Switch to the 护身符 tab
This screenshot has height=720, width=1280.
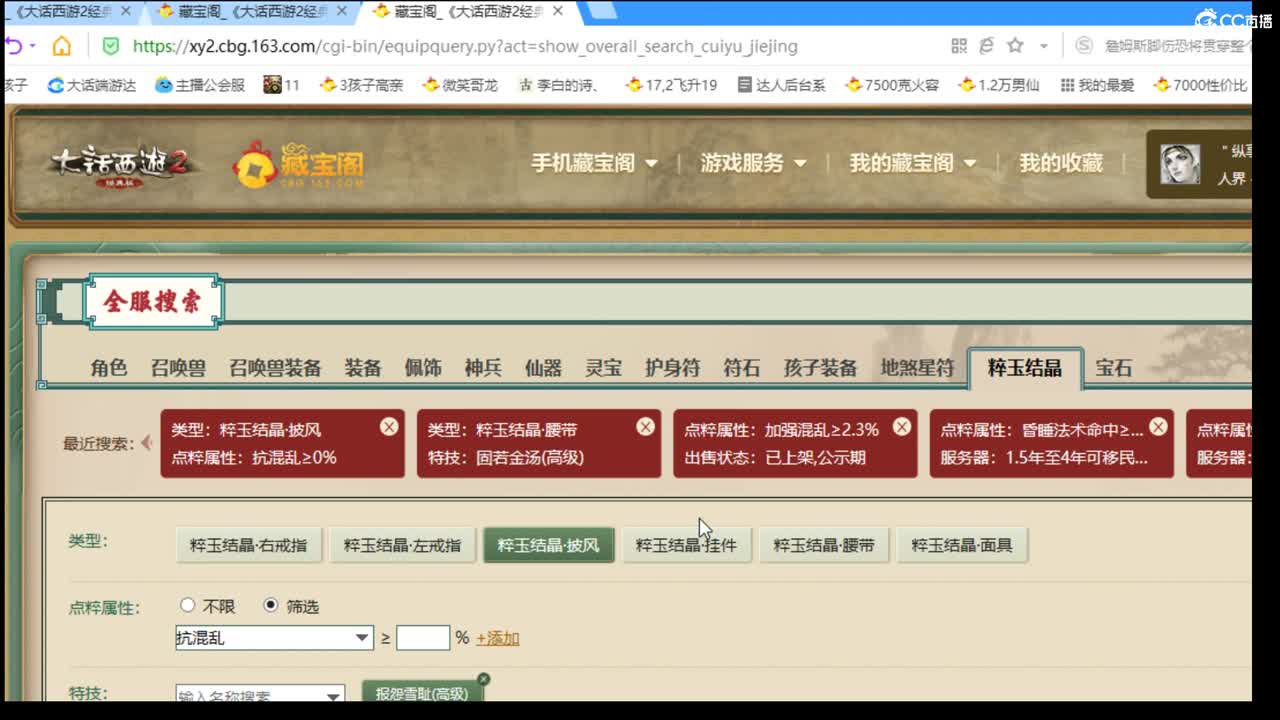[672, 368]
